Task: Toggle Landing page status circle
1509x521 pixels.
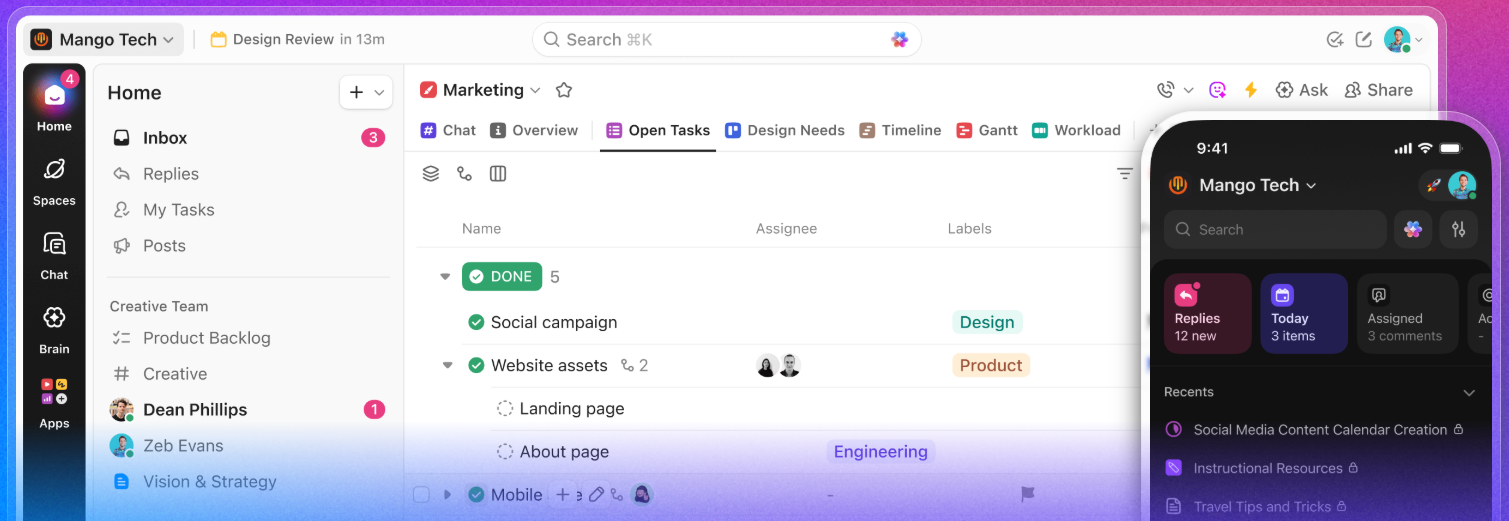Action: (x=505, y=408)
